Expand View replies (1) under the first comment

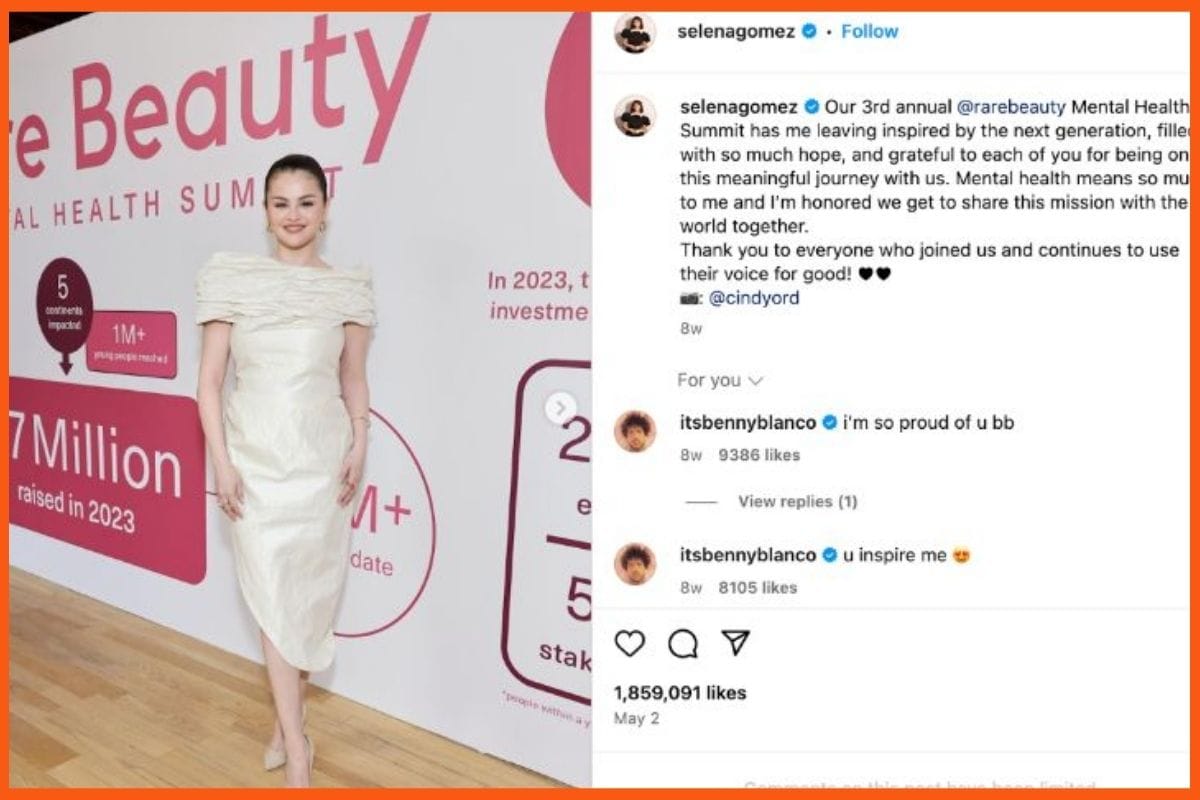pos(797,502)
